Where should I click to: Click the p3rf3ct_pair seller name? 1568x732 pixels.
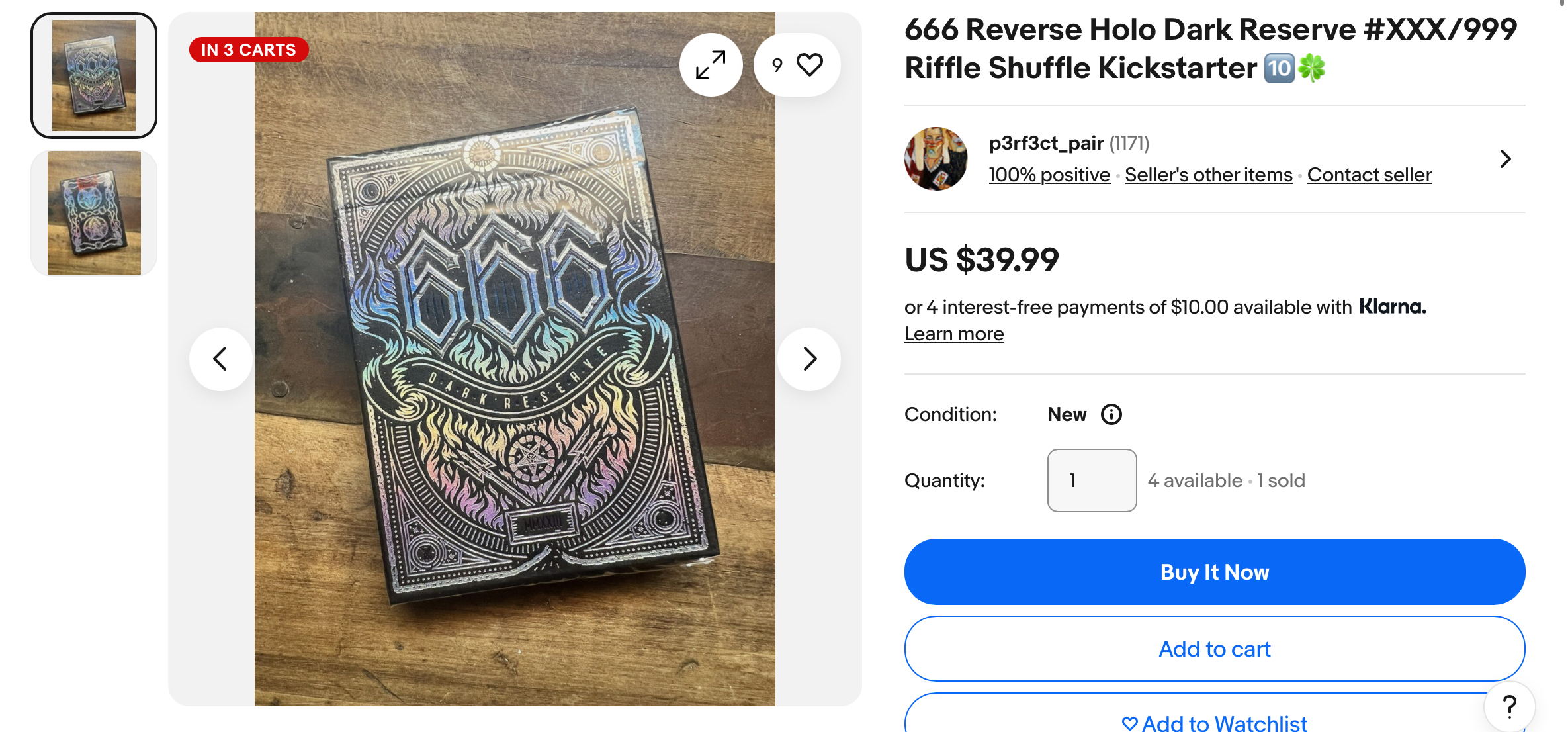point(1046,143)
